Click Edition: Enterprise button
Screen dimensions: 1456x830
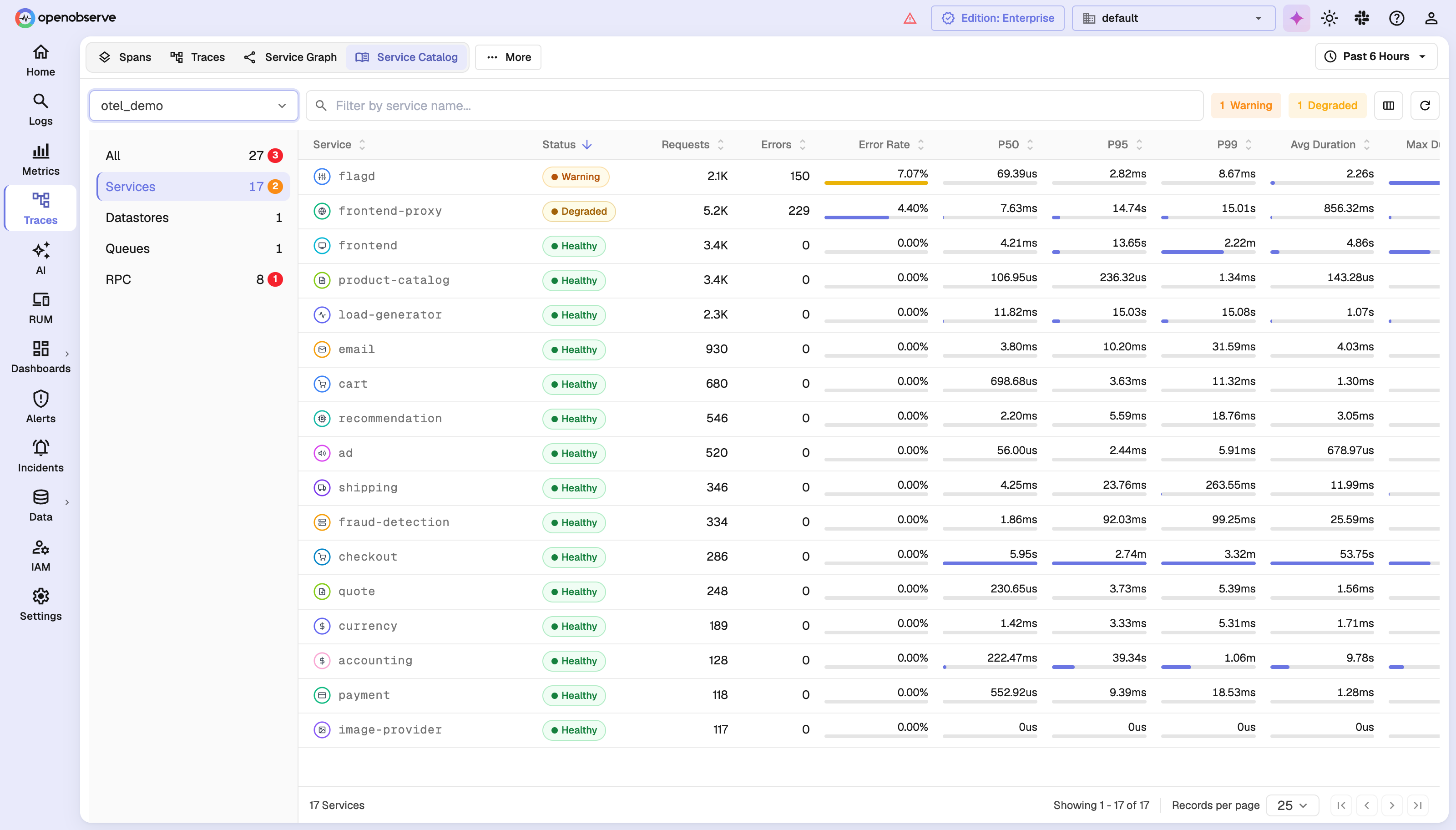coord(997,18)
